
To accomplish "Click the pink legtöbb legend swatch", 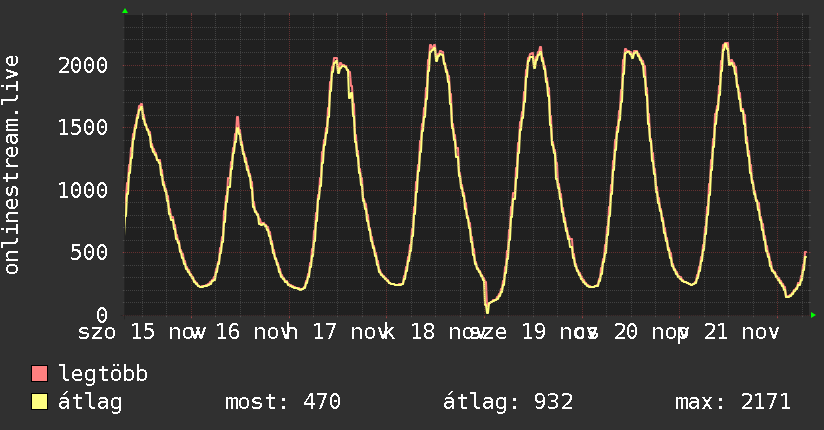I will tap(39, 373).
